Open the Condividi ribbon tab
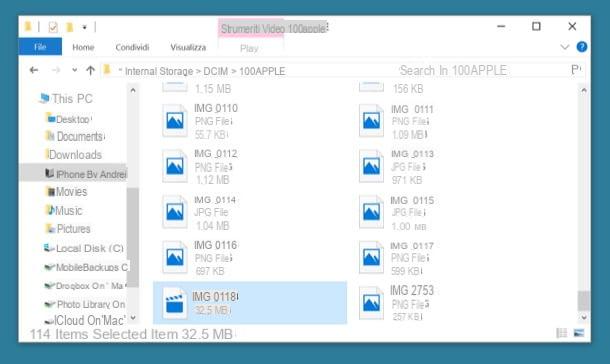This screenshot has height=364, width=610. tap(132, 47)
